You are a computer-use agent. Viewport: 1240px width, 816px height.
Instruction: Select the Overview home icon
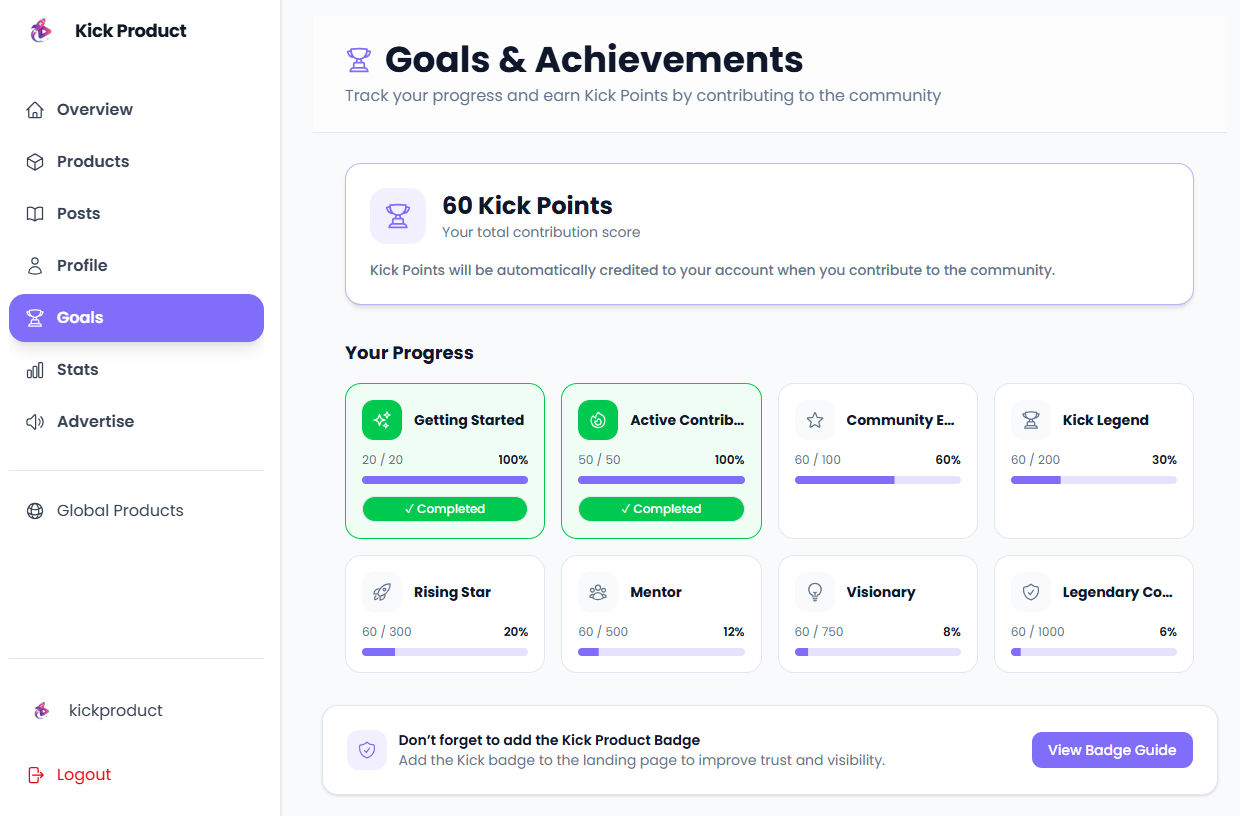[x=33, y=109]
